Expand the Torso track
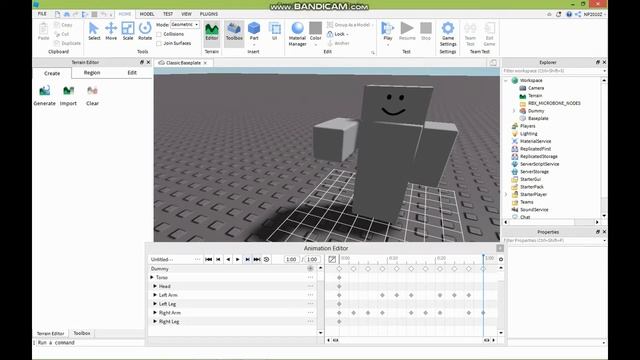Image resolution: width=640 pixels, height=360 pixels. point(152,278)
